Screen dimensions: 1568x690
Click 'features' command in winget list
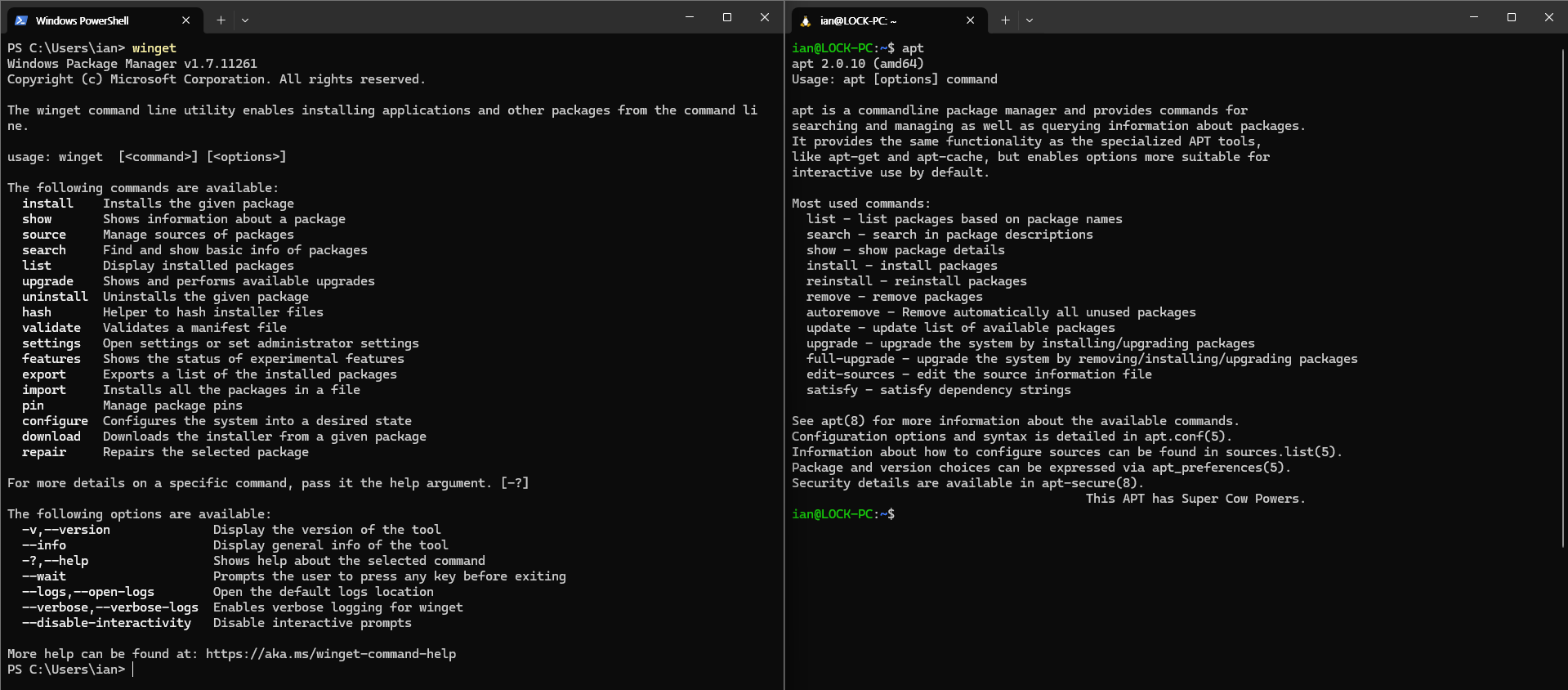(51, 359)
